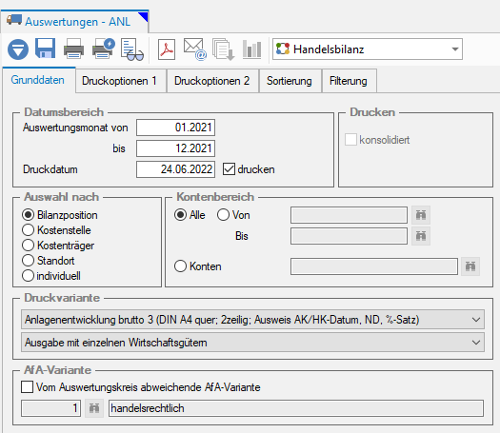The width and height of the screenshot is (500, 433).
Task: Select Alle in Kontenbereich
Action: click(x=180, y=215)
